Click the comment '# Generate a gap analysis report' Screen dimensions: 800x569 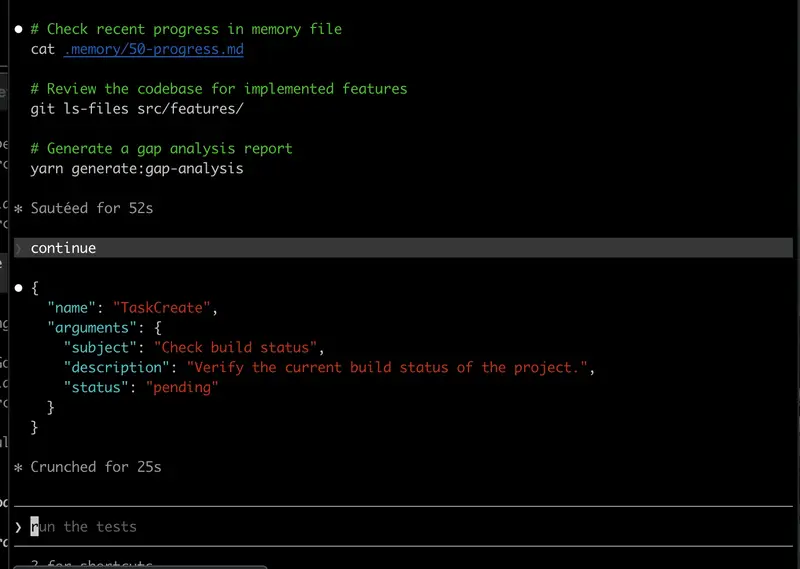pos(161,149)
